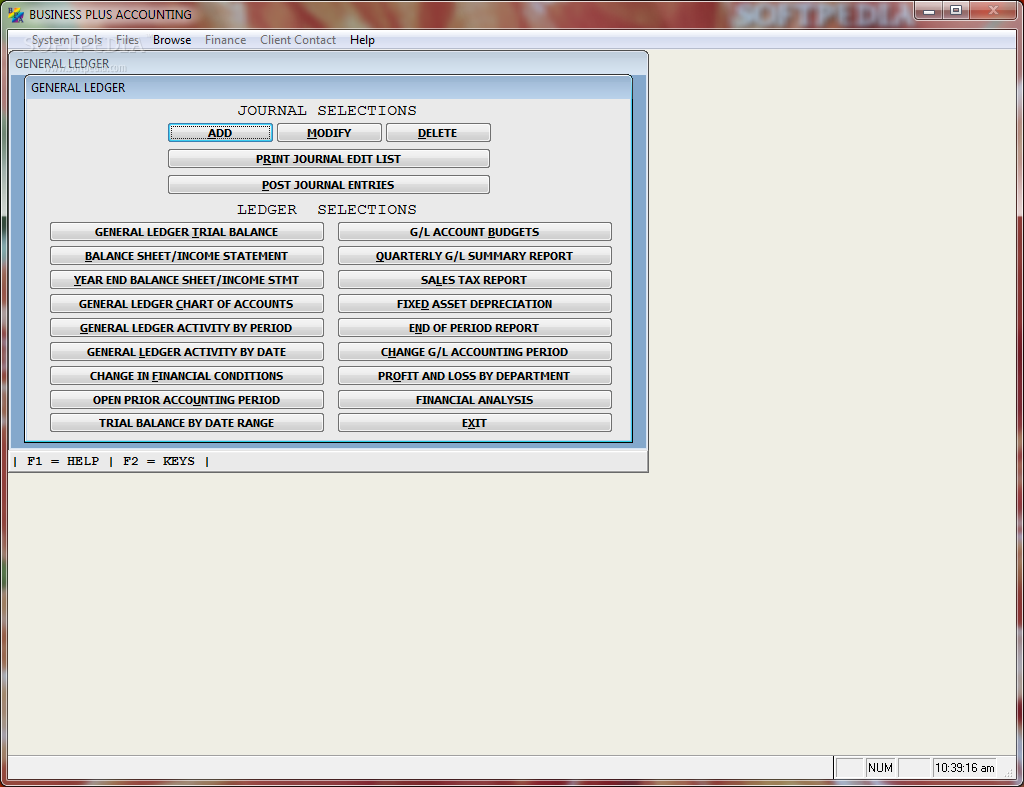The height and width of the screenshot is (787, 1024).
Task: Open General Ledger Activity by Period
Action: 187,328
